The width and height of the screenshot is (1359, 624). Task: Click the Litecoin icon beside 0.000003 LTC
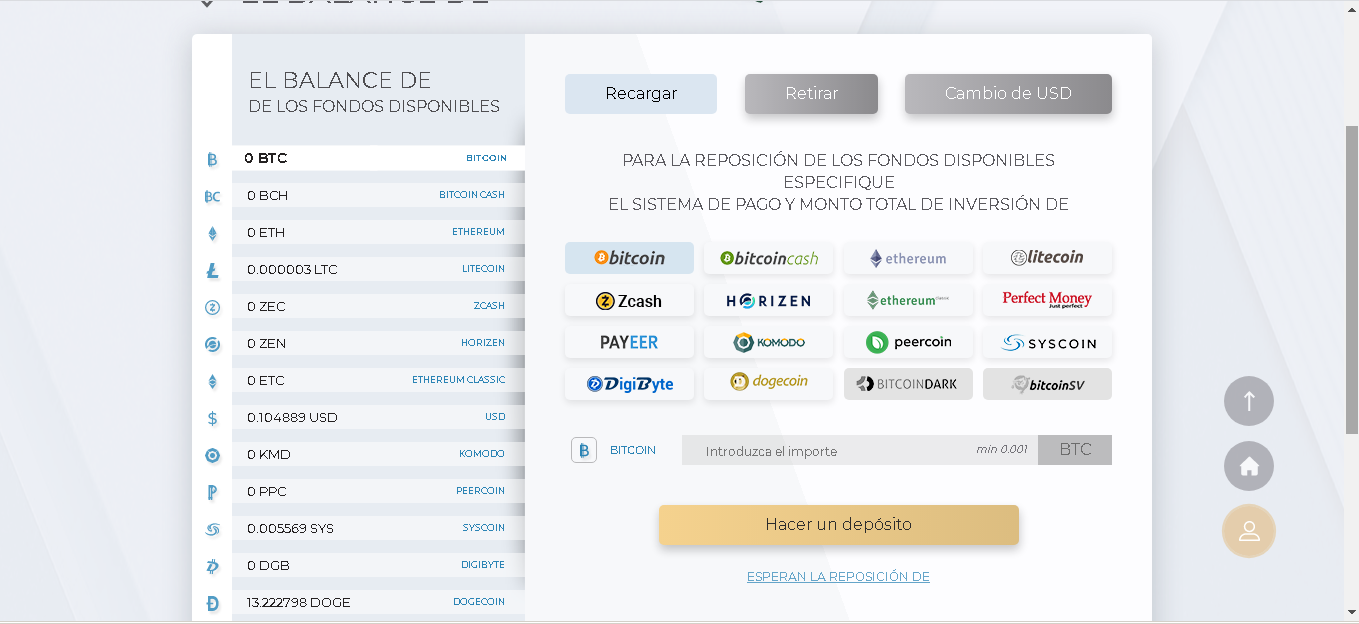(x=212, y=270)
